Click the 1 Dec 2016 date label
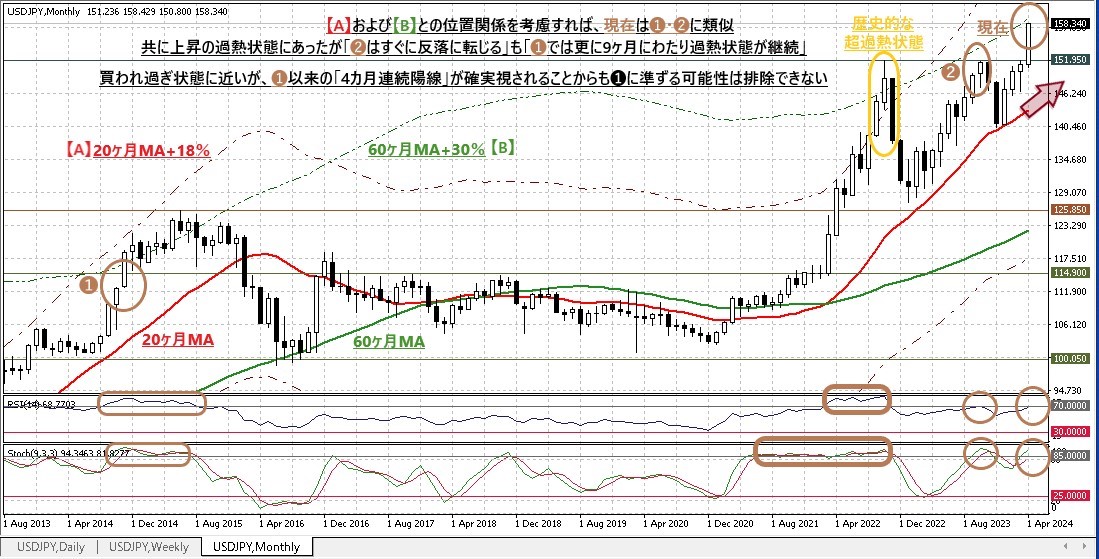 pyautogui.click(x=348, y=523)
